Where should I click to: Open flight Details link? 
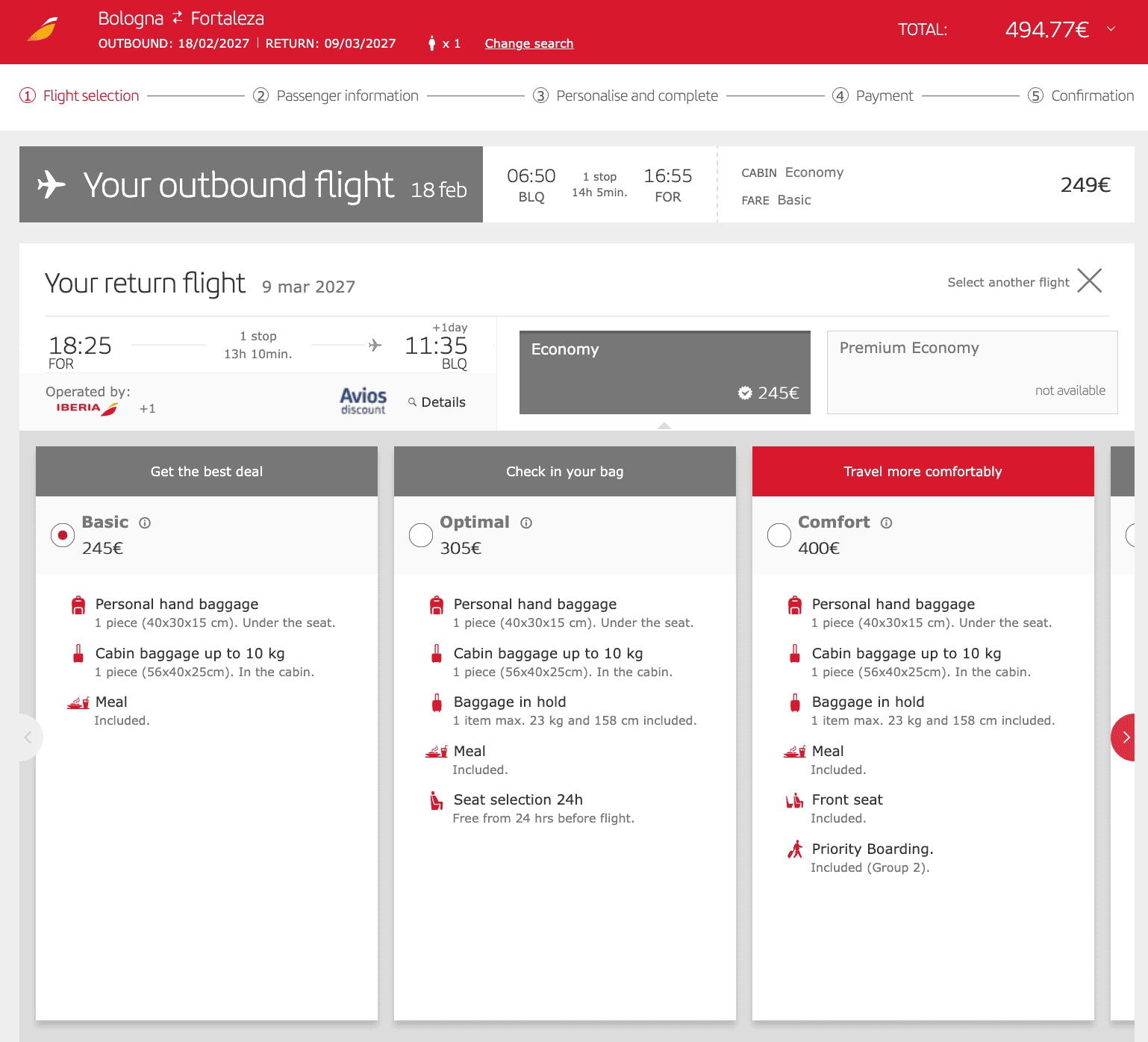click(x=437, y=402)
